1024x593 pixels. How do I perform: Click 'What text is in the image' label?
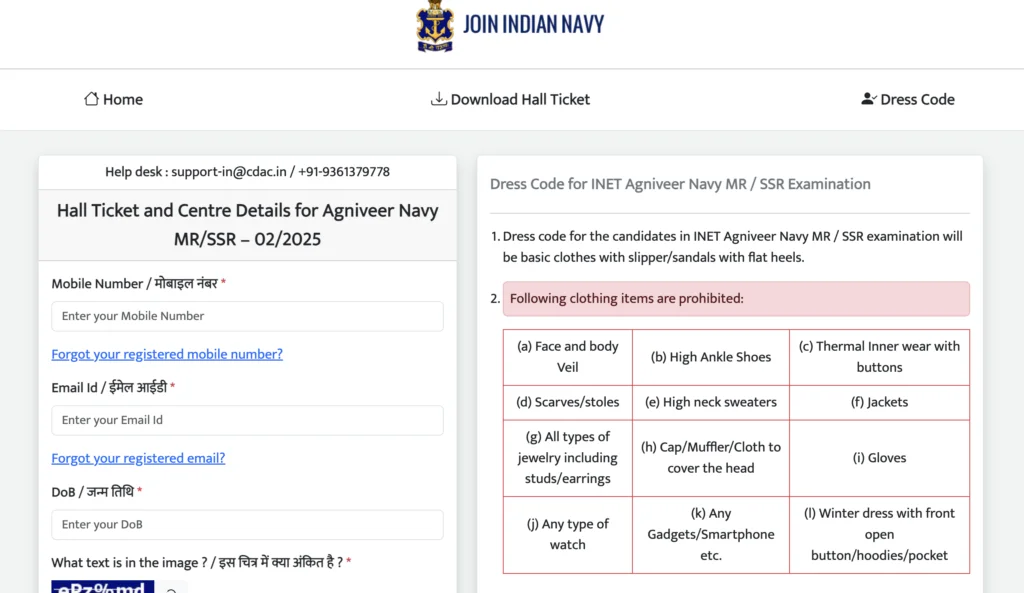pyautogui.click(x=201, y=562)
